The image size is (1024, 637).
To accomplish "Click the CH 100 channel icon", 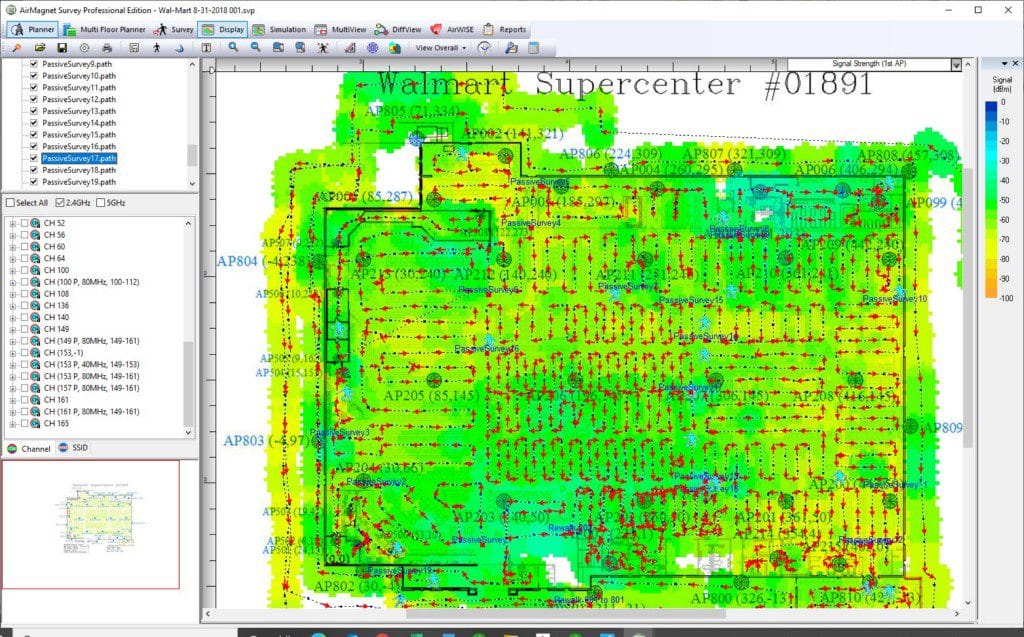I will tap(35, 270).
